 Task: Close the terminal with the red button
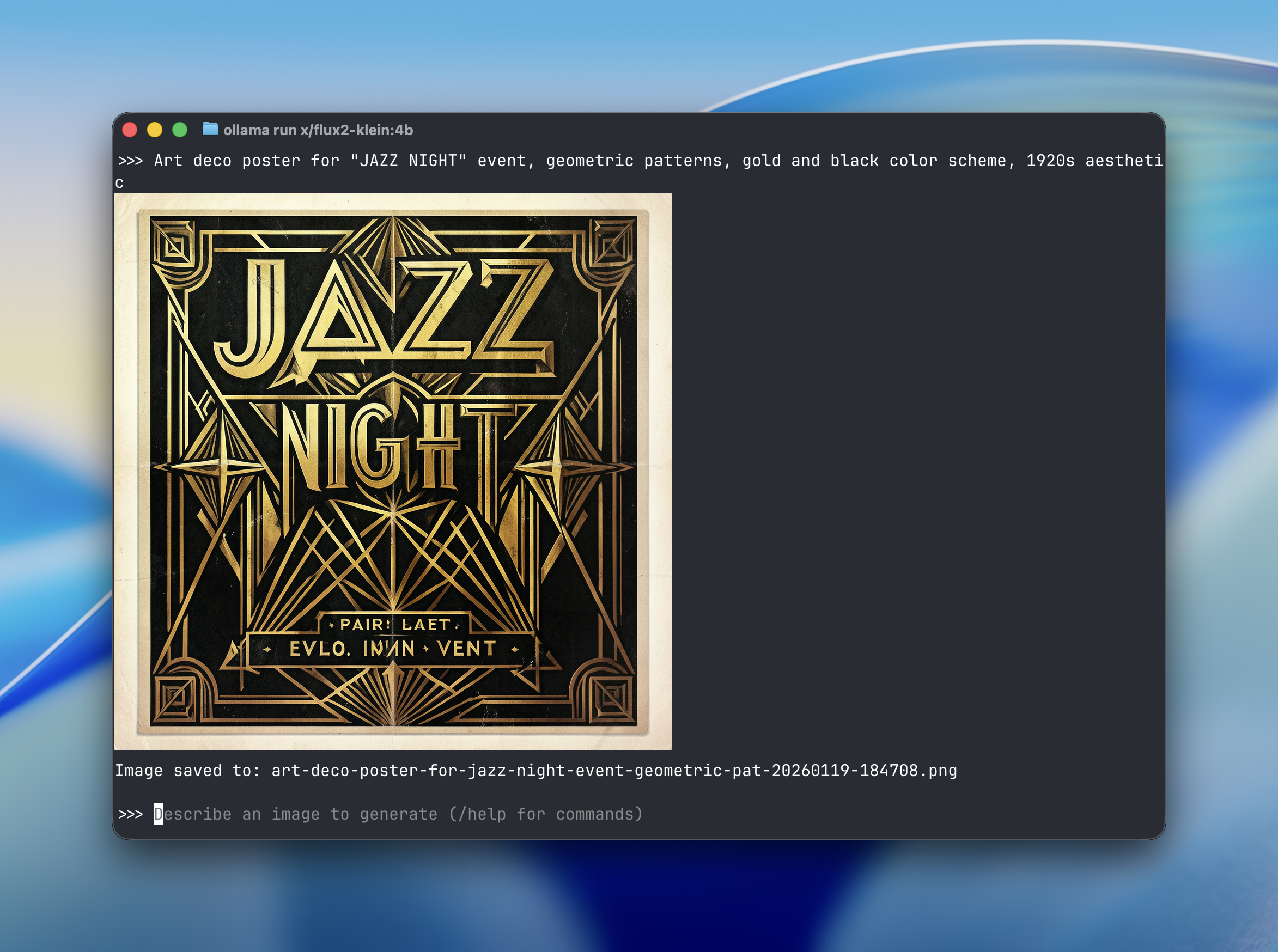point(130,130)
